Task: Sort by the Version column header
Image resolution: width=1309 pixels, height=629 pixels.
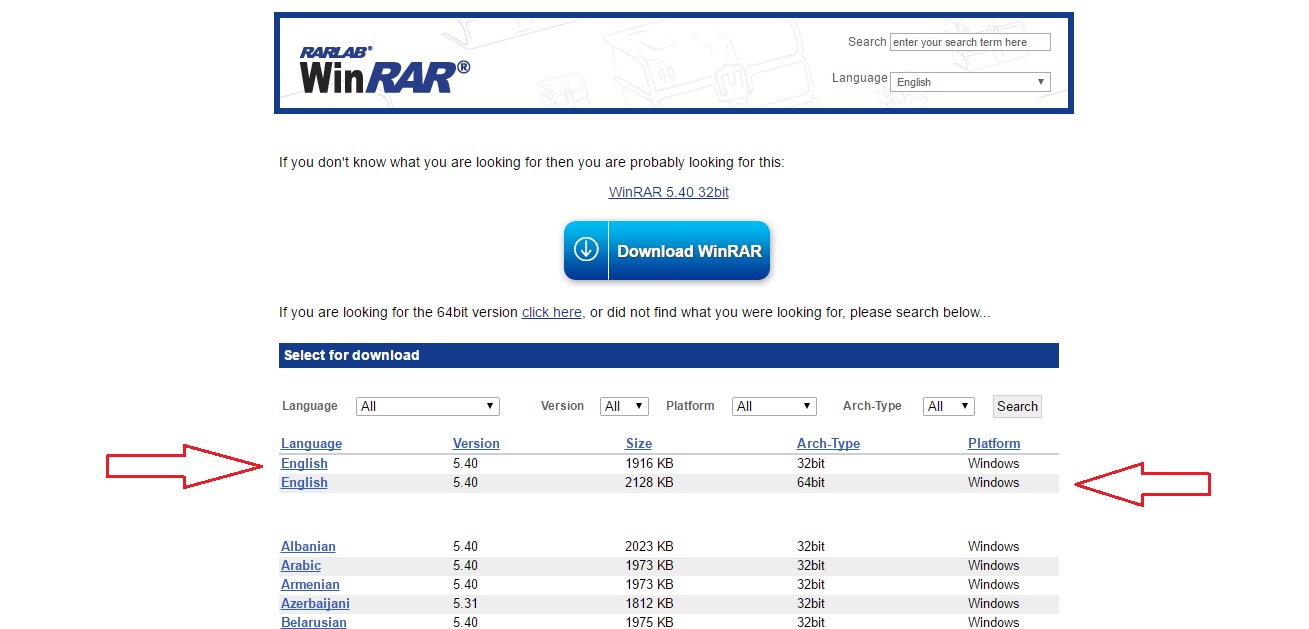Action: coord(476,443)
